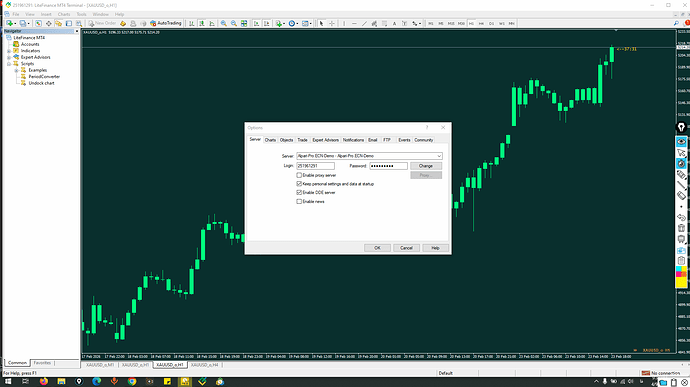Toggle the eye visibility icon in side panel
Viewport: 690px width, 387px height.
pyautogui.click(x=681, y=142)
